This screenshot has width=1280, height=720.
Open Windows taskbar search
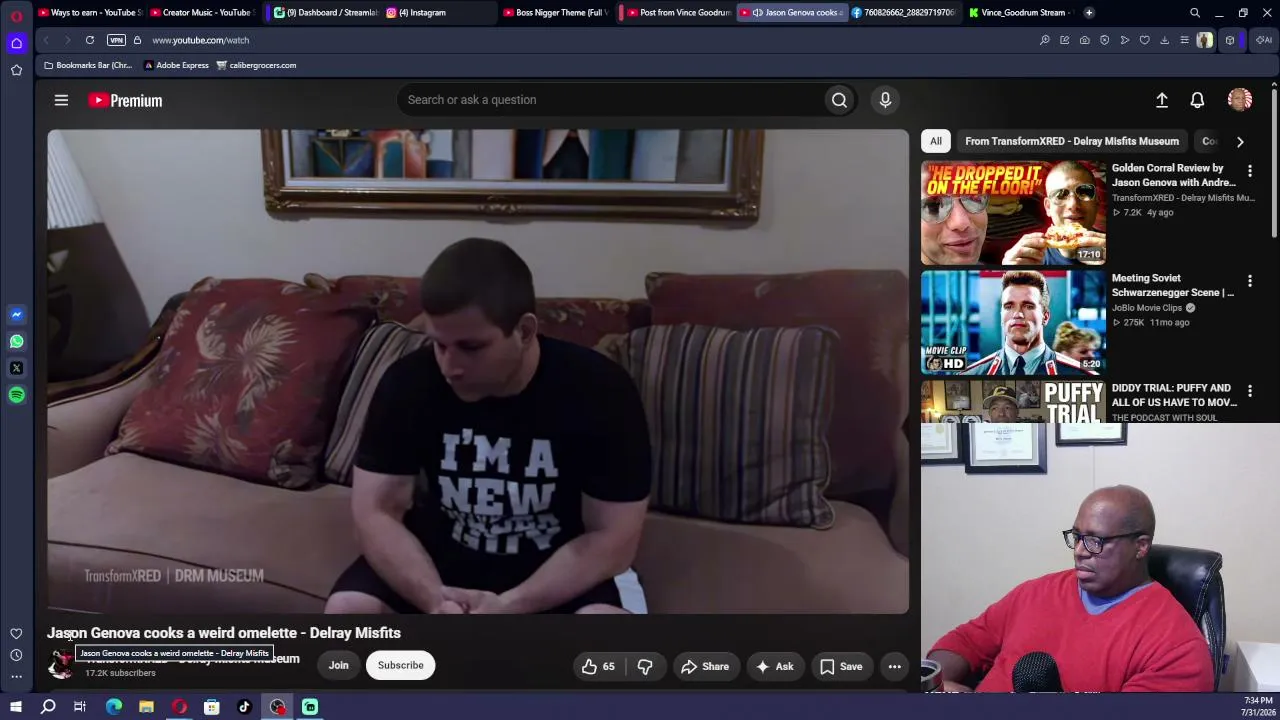[48, 707]
